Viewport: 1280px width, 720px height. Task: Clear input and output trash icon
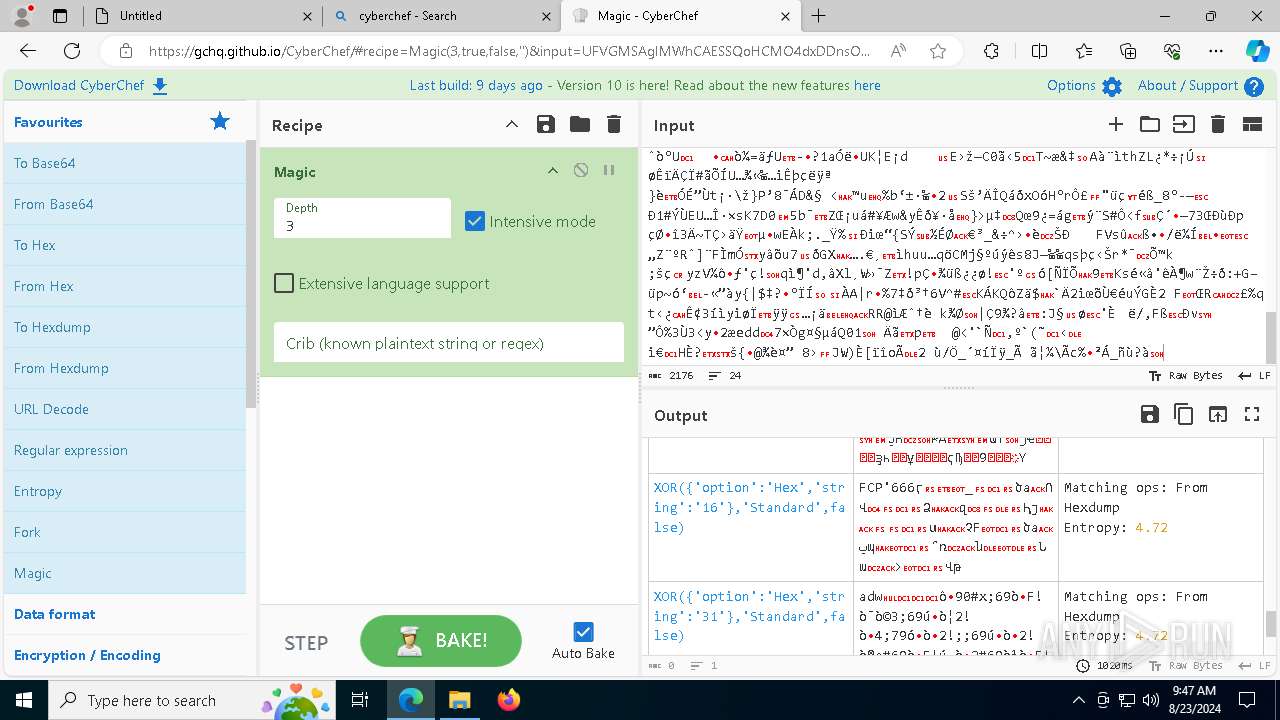tap(1218, 124)
